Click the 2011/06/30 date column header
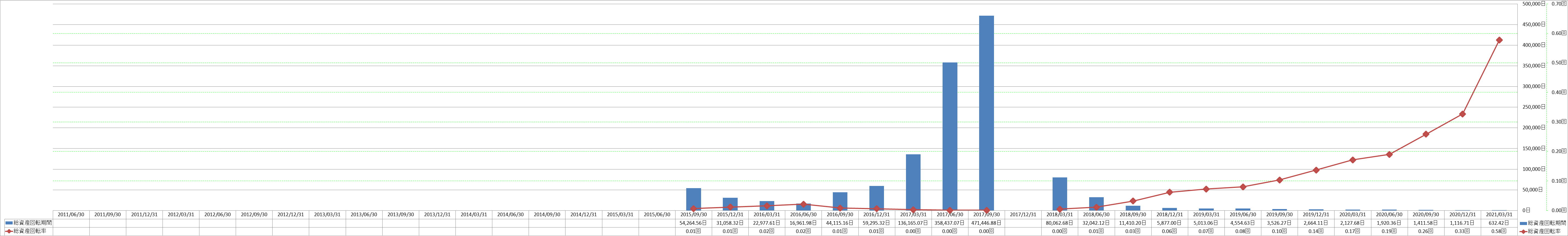The width and height of the screenshot is (1568, 236). [71, 215]
